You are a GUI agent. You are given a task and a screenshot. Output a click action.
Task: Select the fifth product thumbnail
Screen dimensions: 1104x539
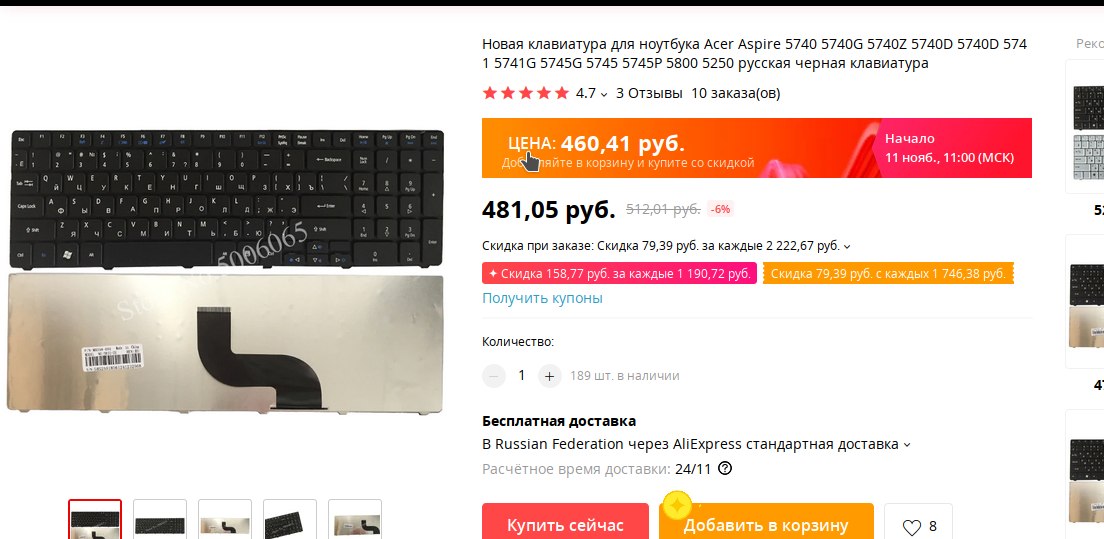coord(355,519)
